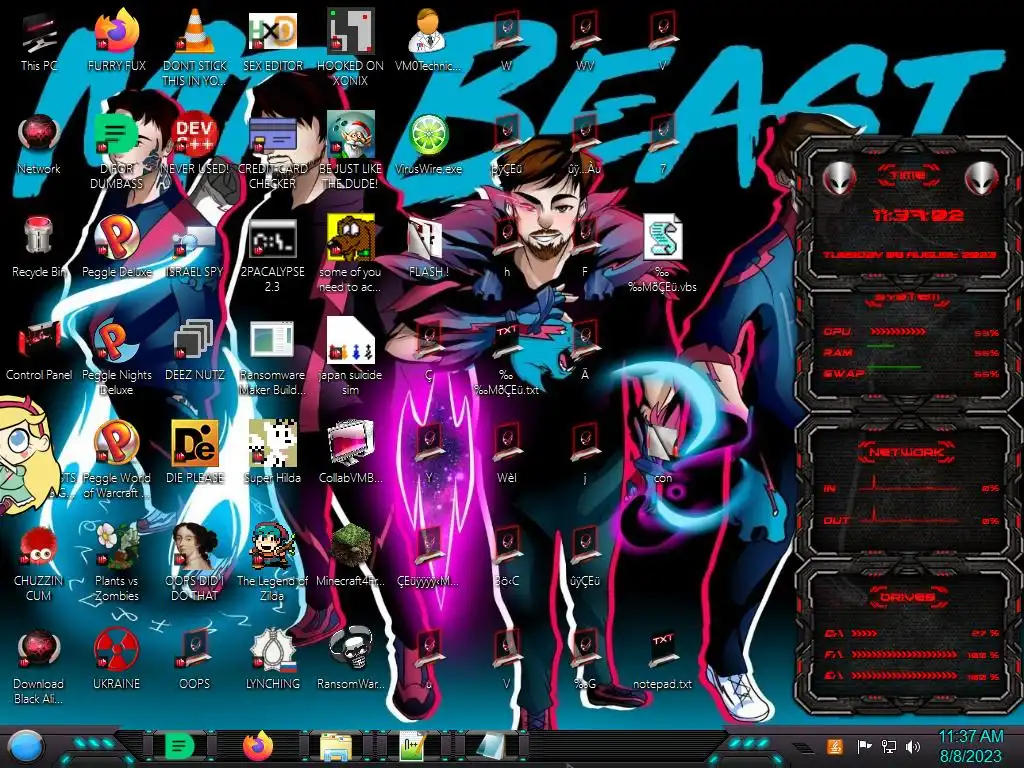Open the dog icon some of you need shortcut

click(x=351, y=255)
